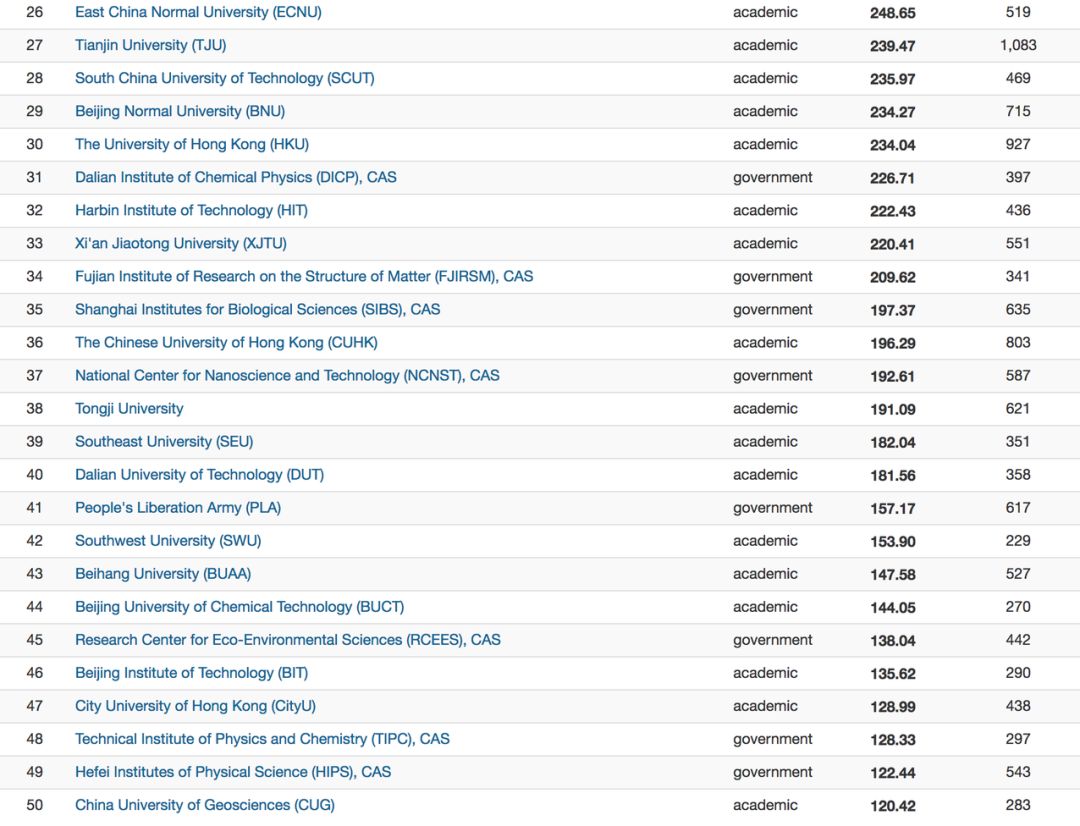The width and height of the screenshot is (1080, 826).
Task: Open City University of Hong Kong (CityU) link
Action: (x=196, y=707)
